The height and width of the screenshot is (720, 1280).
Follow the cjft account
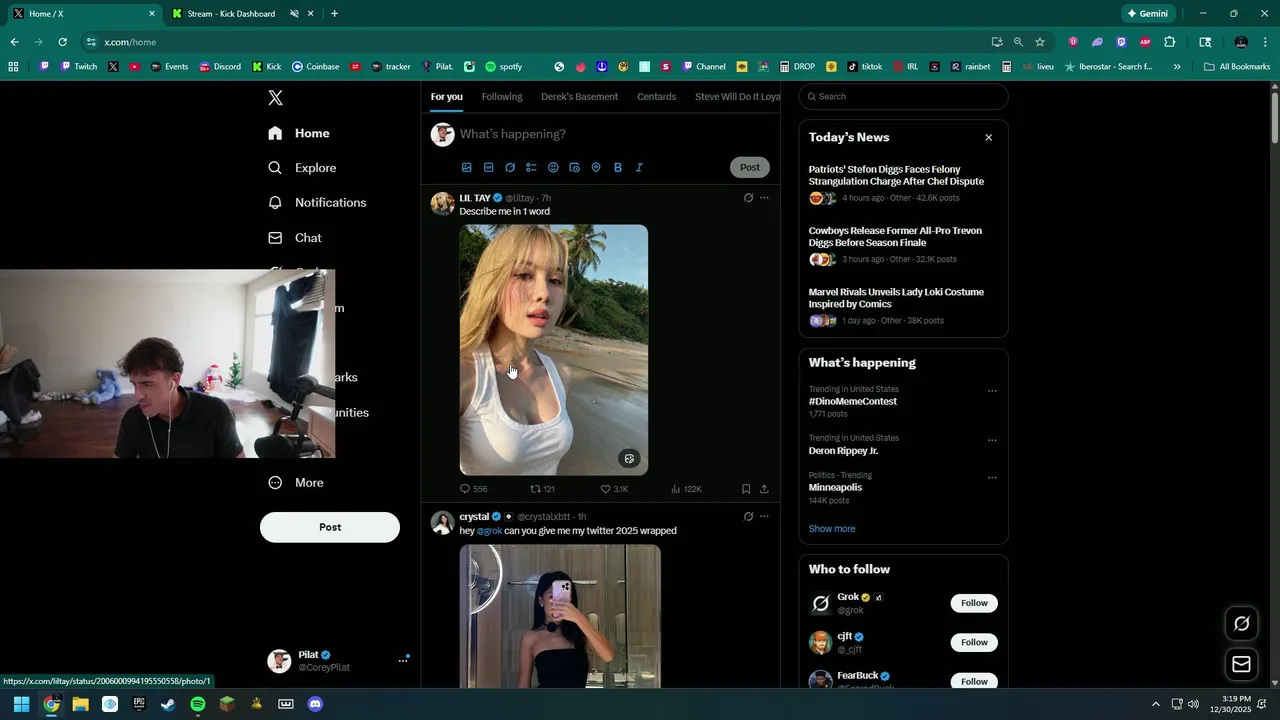(x=974, y=642)
